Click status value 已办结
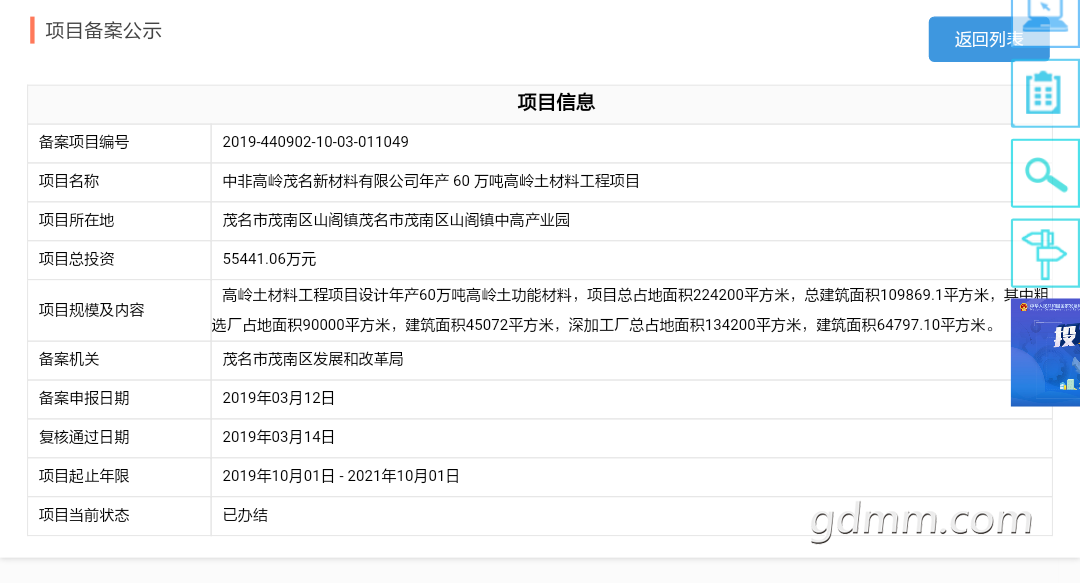This screenshot has height=583, width=1080. (245, 515)
